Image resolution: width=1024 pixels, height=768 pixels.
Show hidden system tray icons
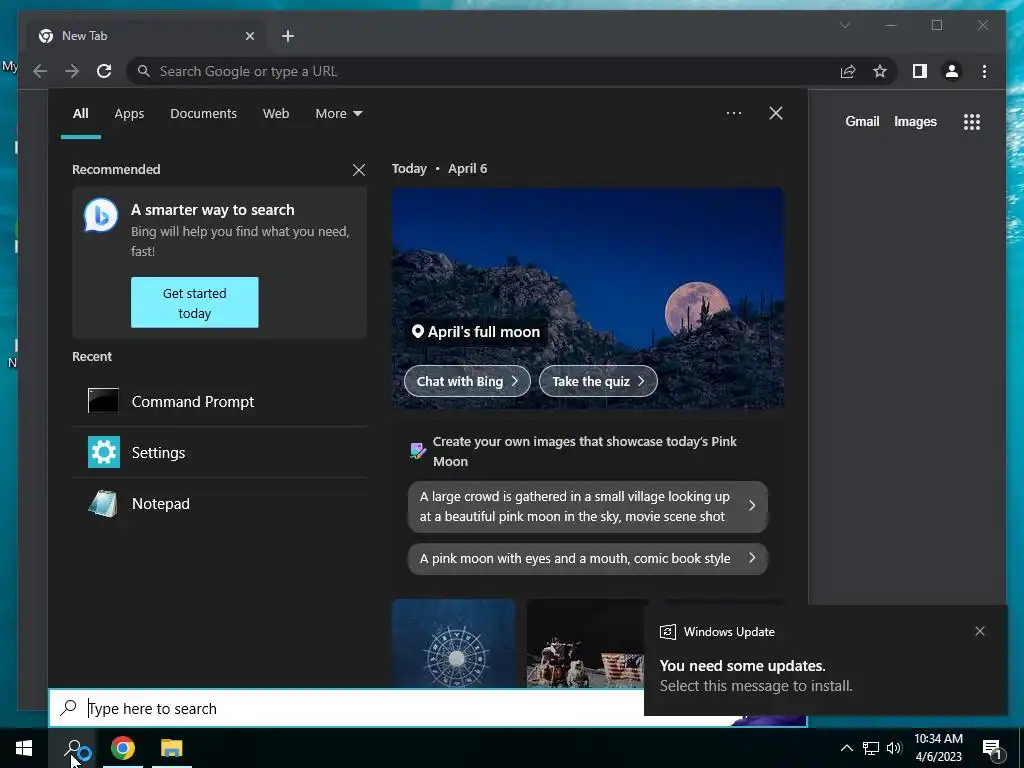coord(846,748)
